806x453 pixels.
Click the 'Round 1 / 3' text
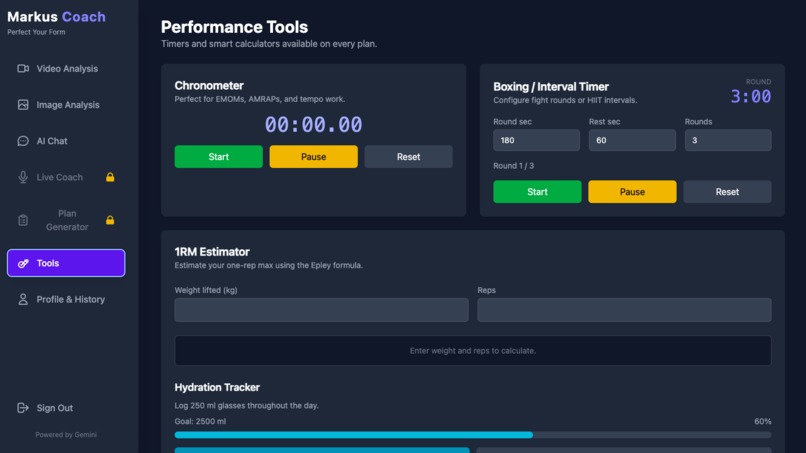514,166
